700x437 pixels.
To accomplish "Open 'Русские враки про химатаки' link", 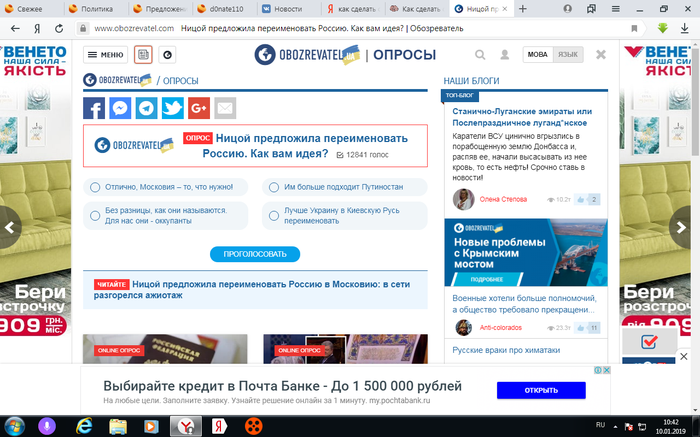I will coord(506,350).
